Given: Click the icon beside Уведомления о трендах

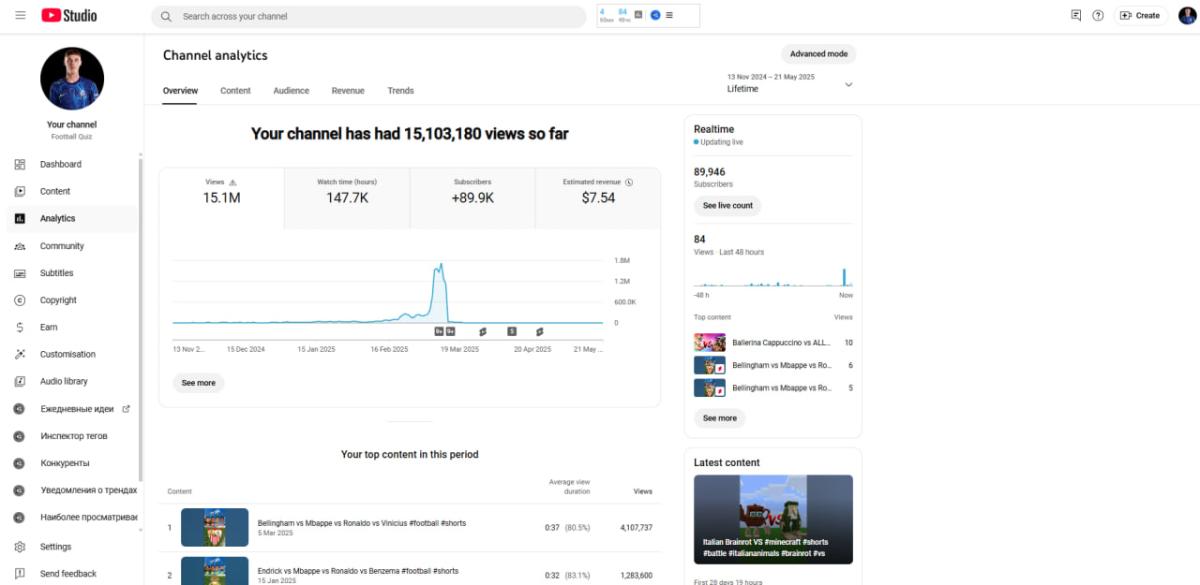Looking at the screenshot, I should click(20, 490).
